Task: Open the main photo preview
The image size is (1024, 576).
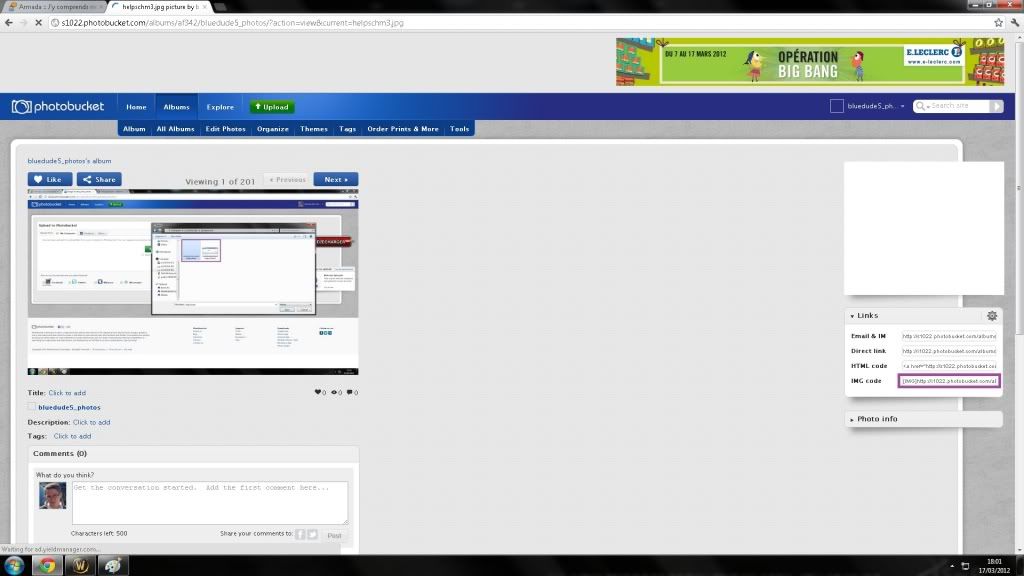Action: [x=193, y=282]
